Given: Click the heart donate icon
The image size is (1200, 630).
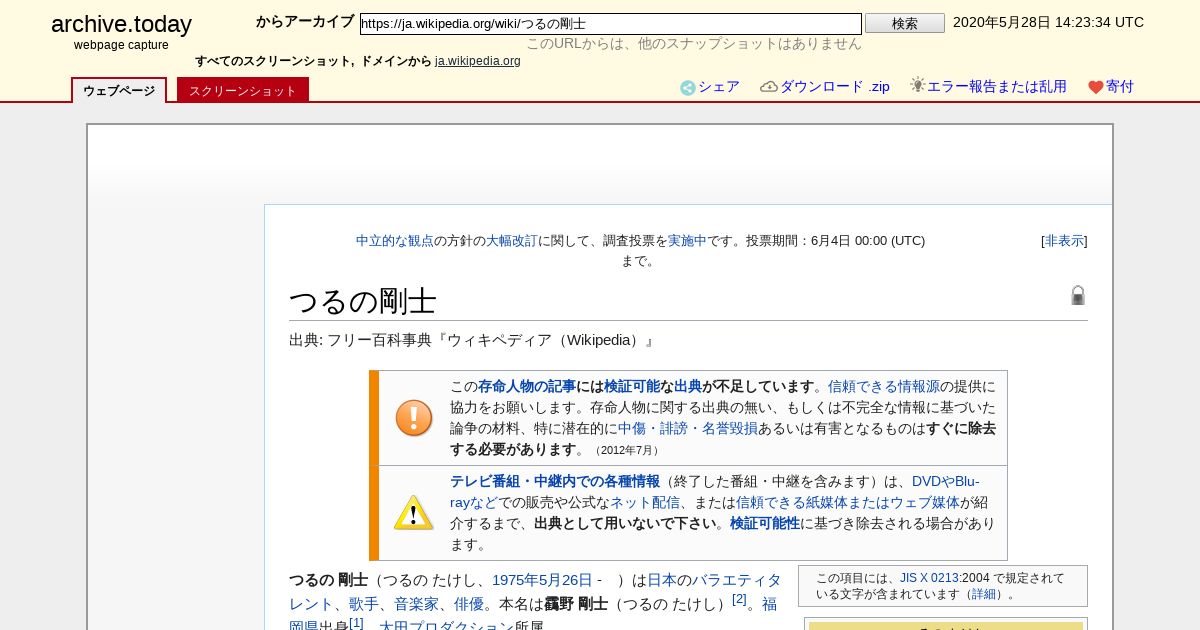Looking at the screenshot, I should coord(1096,88).
